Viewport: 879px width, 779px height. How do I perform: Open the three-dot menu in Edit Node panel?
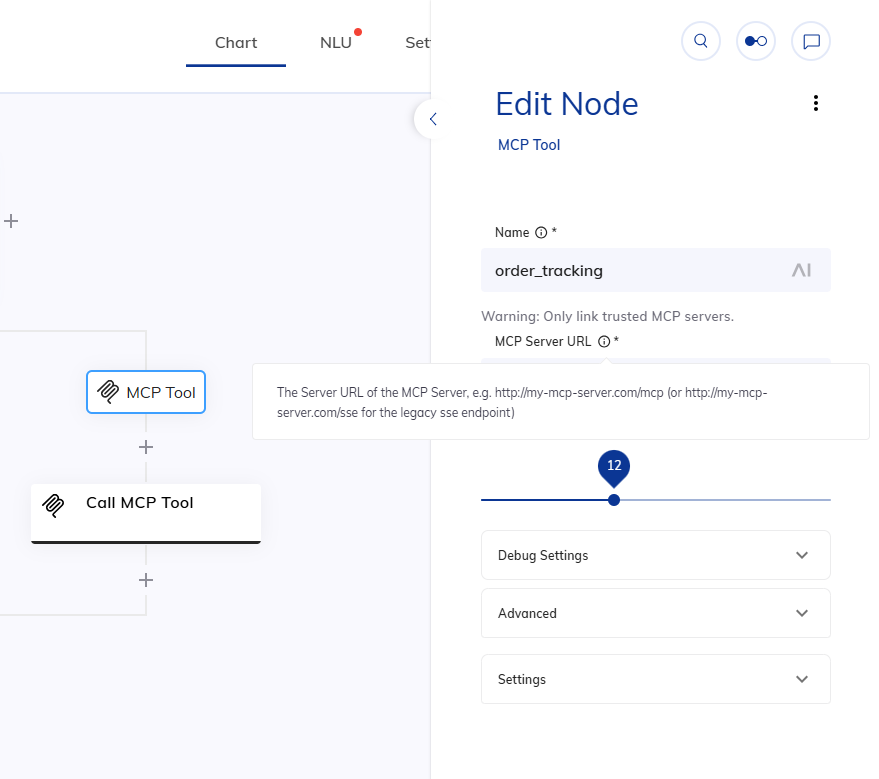point(815,102)
